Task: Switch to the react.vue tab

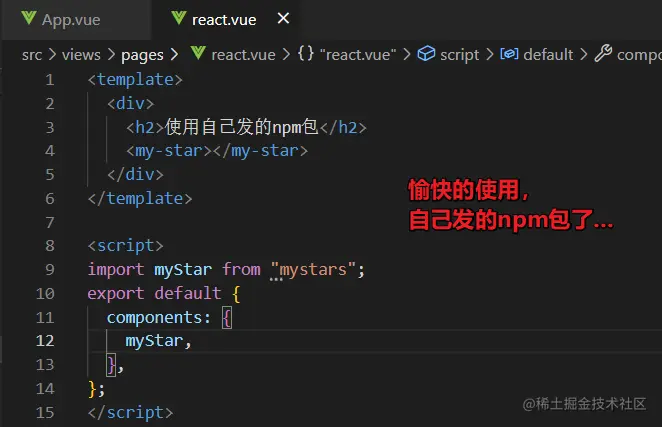Action: (x=224, y=20)
